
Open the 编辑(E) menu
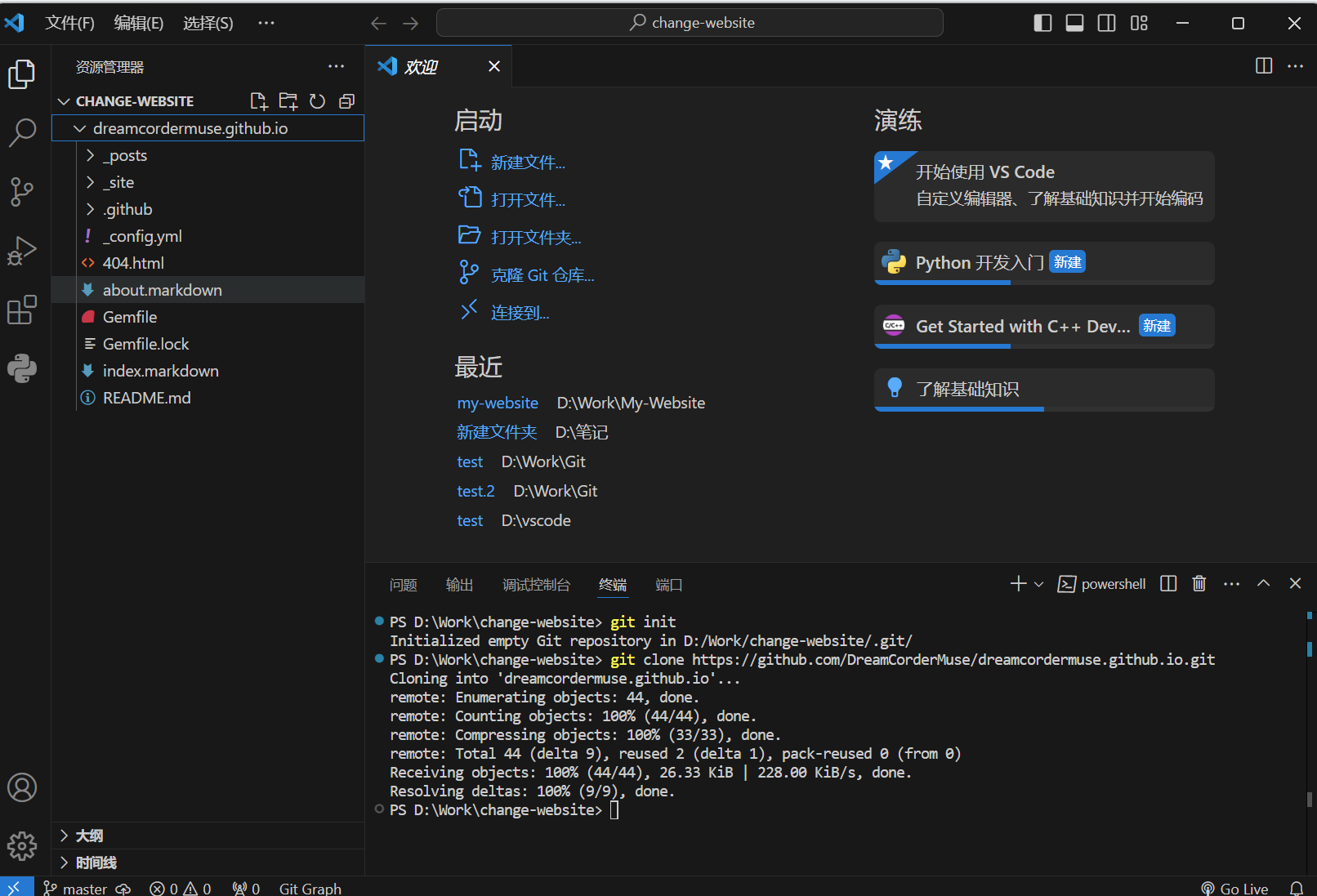click(139, 23)
